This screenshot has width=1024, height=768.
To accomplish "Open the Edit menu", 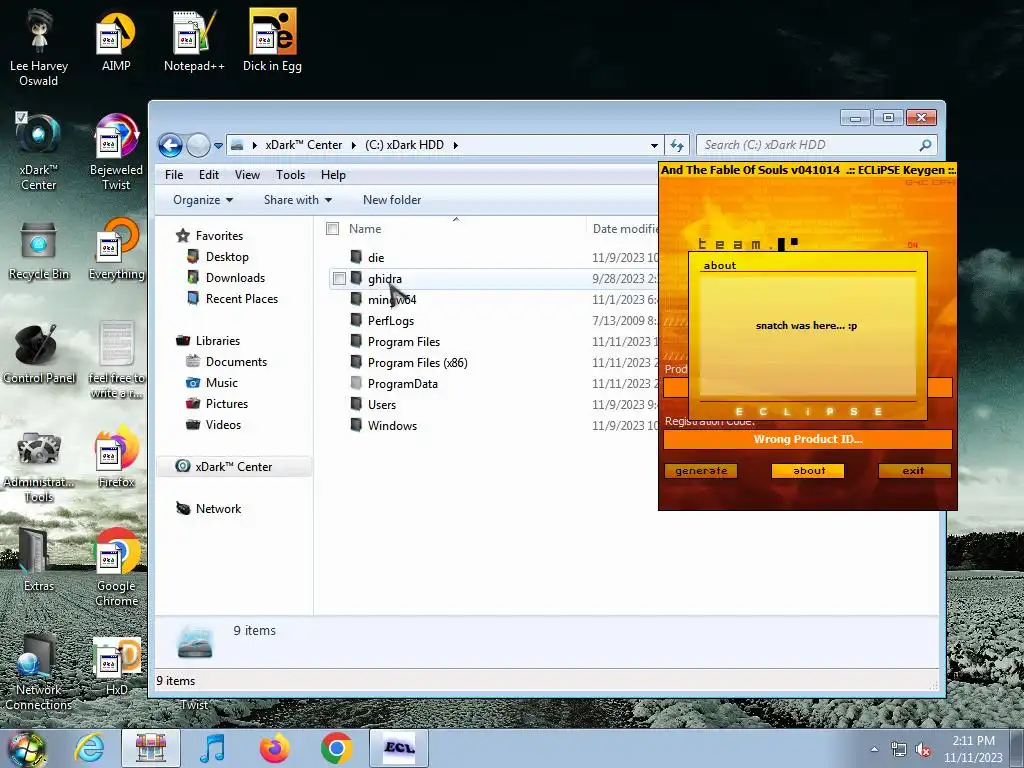I will tap(209, 175).
